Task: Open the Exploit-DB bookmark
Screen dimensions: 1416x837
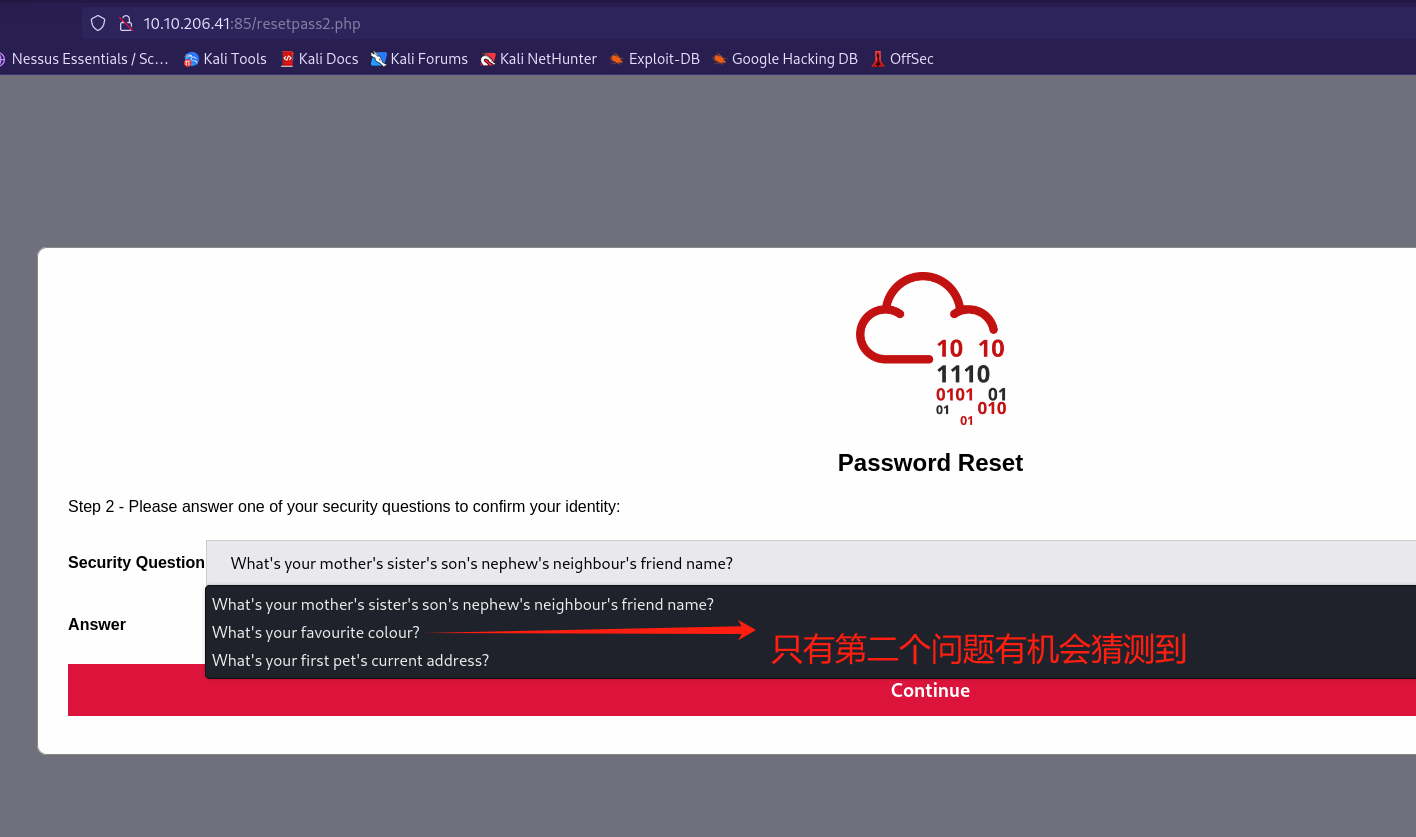Action: 654,59
